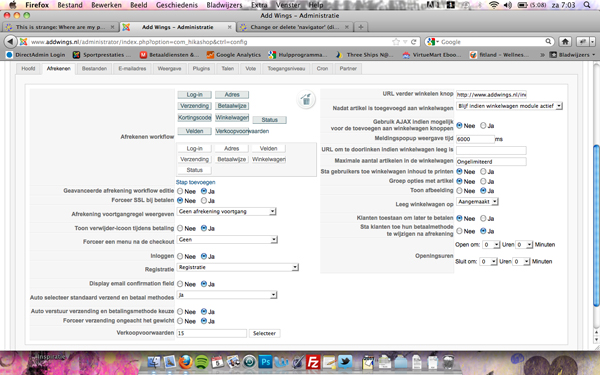600x375 pixels.
Task: Open the Firefox home page icon
Action: tap(565, 42)
